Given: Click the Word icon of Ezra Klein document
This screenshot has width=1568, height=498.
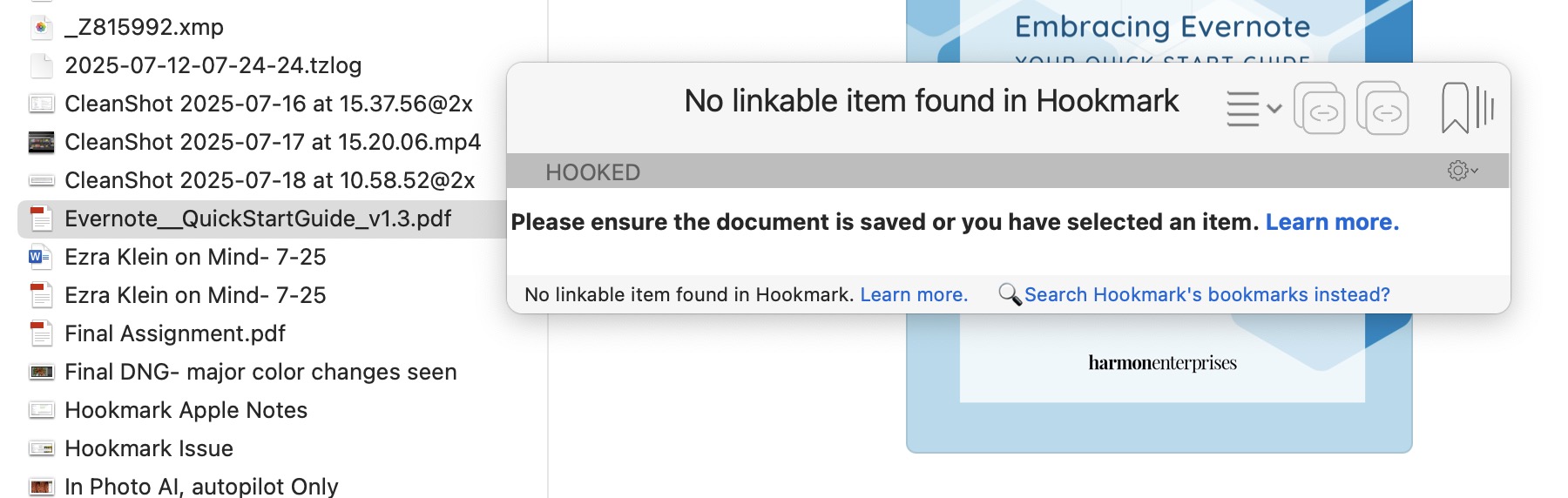Looking at the screenshot, I should [x=40, y=257].
